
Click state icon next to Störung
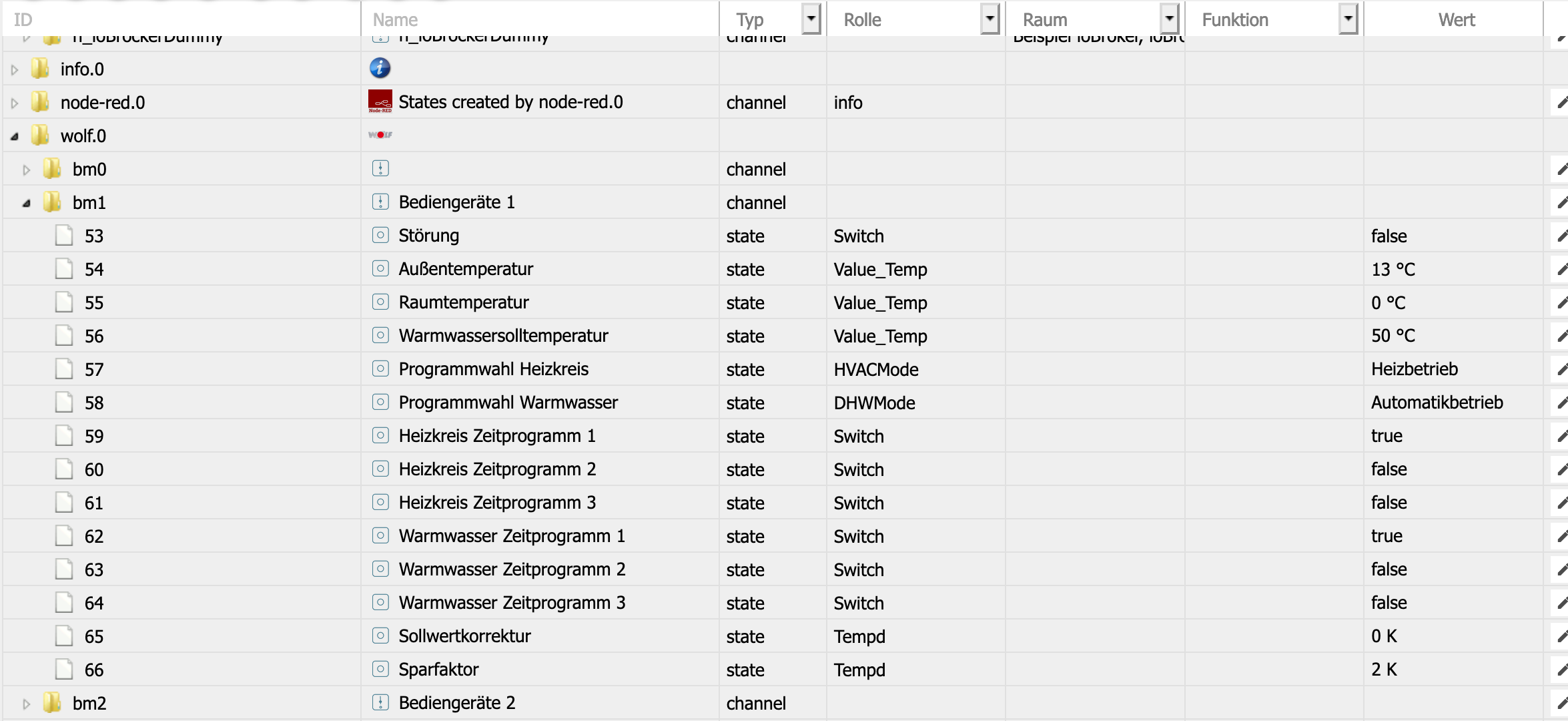click(x=380, y=235)
